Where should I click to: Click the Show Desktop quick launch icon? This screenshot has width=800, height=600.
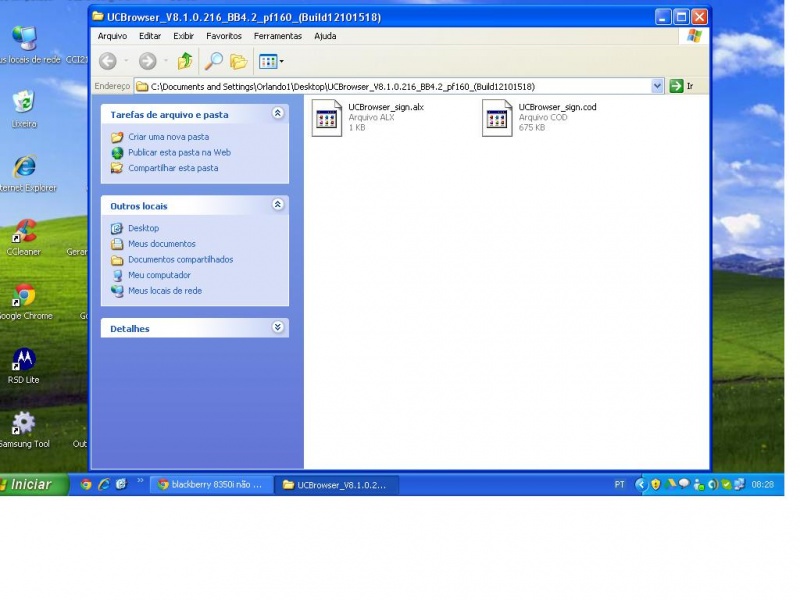pos(121,484)
